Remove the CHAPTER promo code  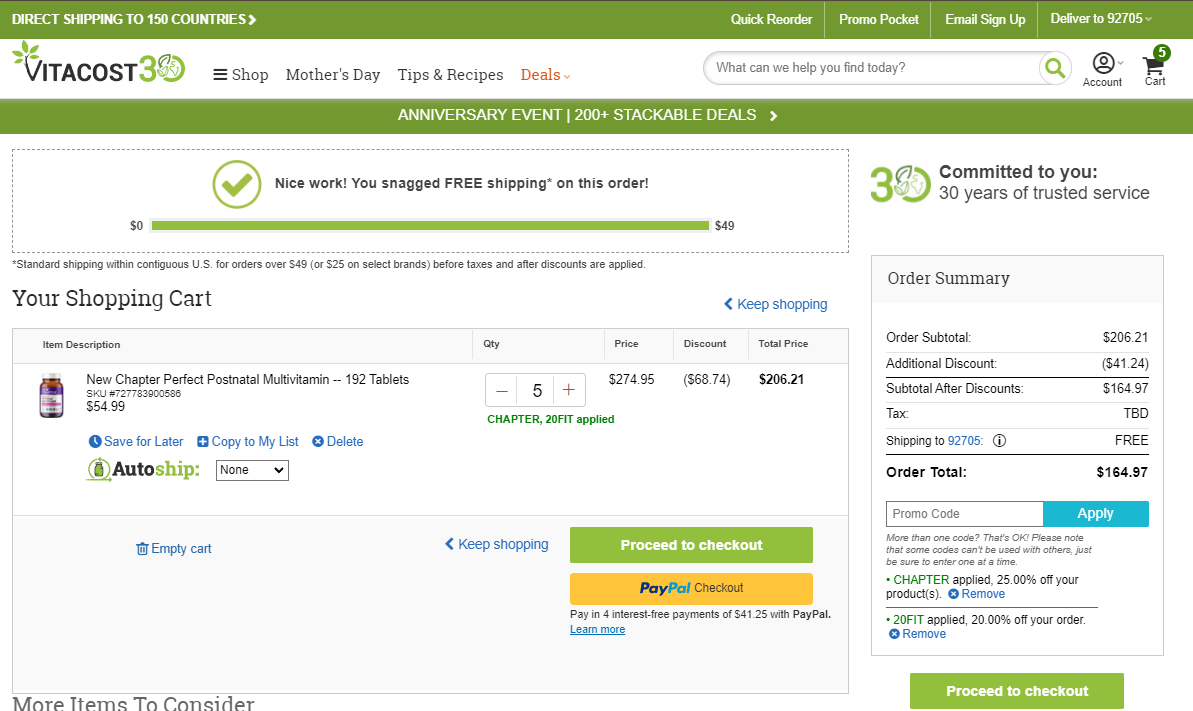[976, 594]
